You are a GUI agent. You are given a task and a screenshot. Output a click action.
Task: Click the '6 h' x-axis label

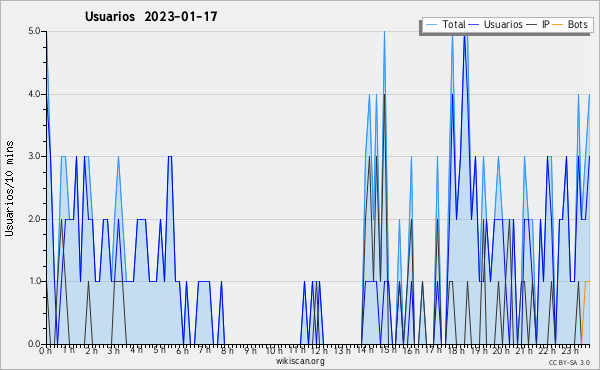(x=183, y=350)
